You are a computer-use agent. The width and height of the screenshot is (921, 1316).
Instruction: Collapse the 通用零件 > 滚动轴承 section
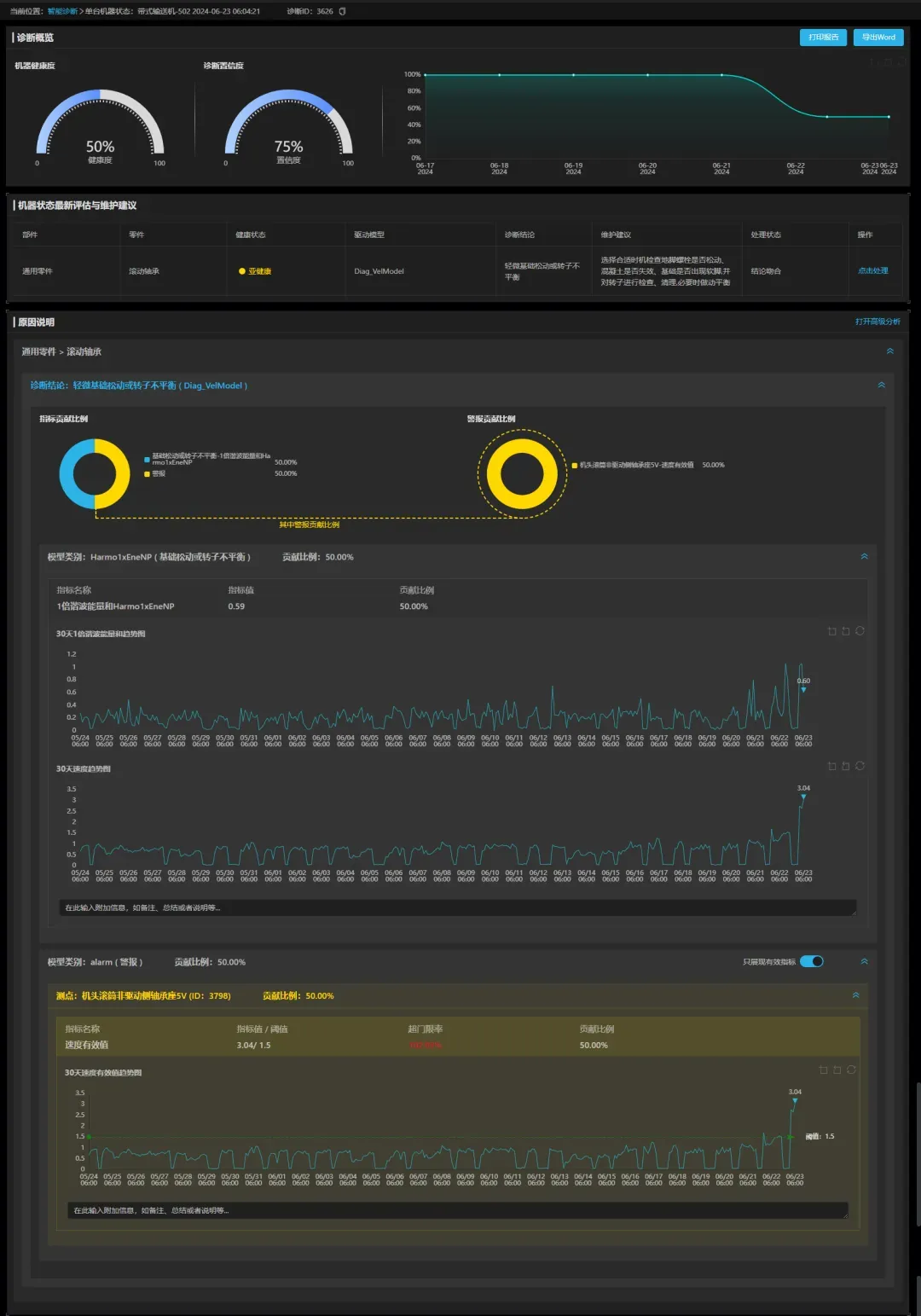click(x=889, y=351)
